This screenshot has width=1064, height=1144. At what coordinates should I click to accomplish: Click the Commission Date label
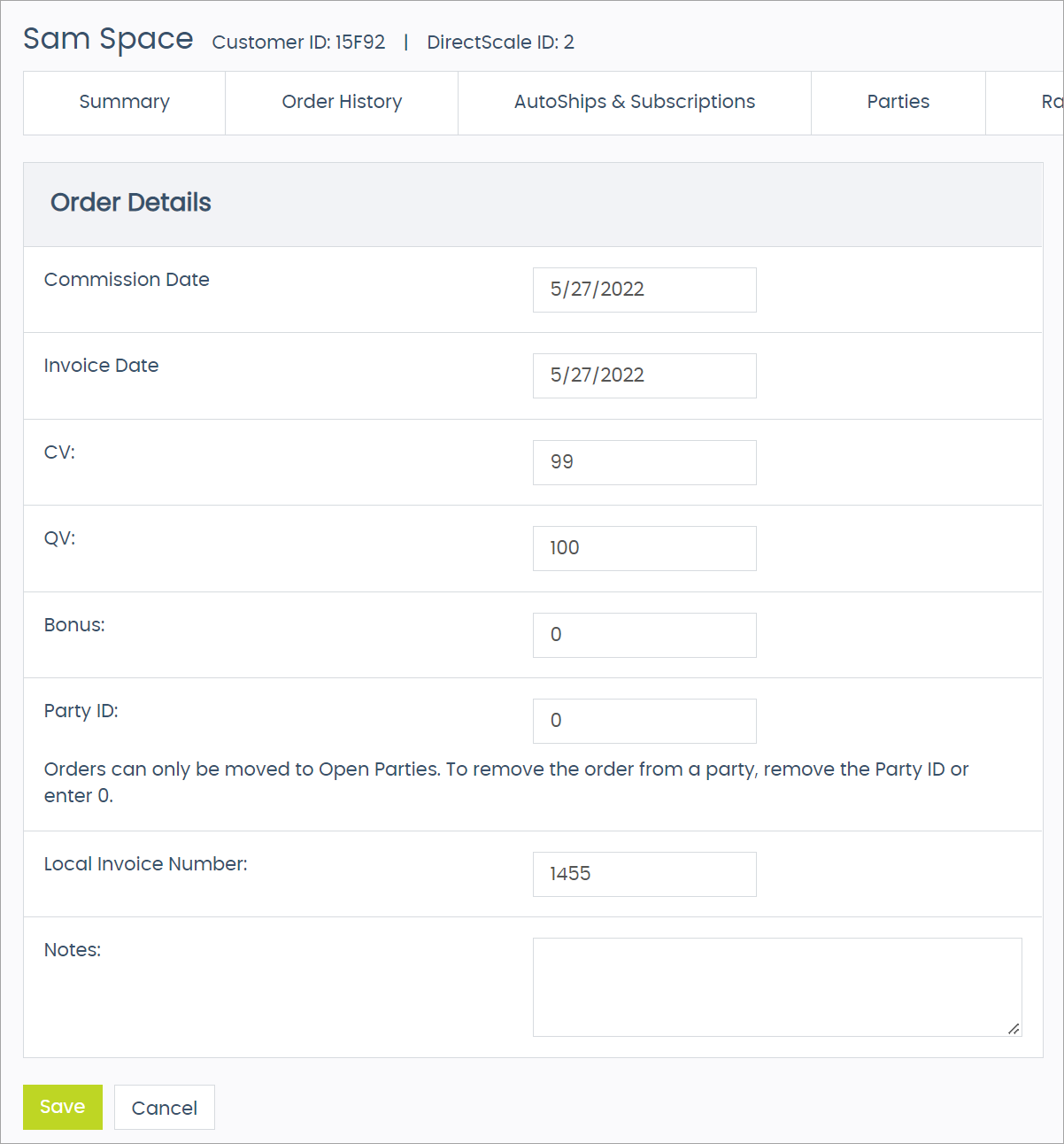pyautogui.click(x=127, y=280)
